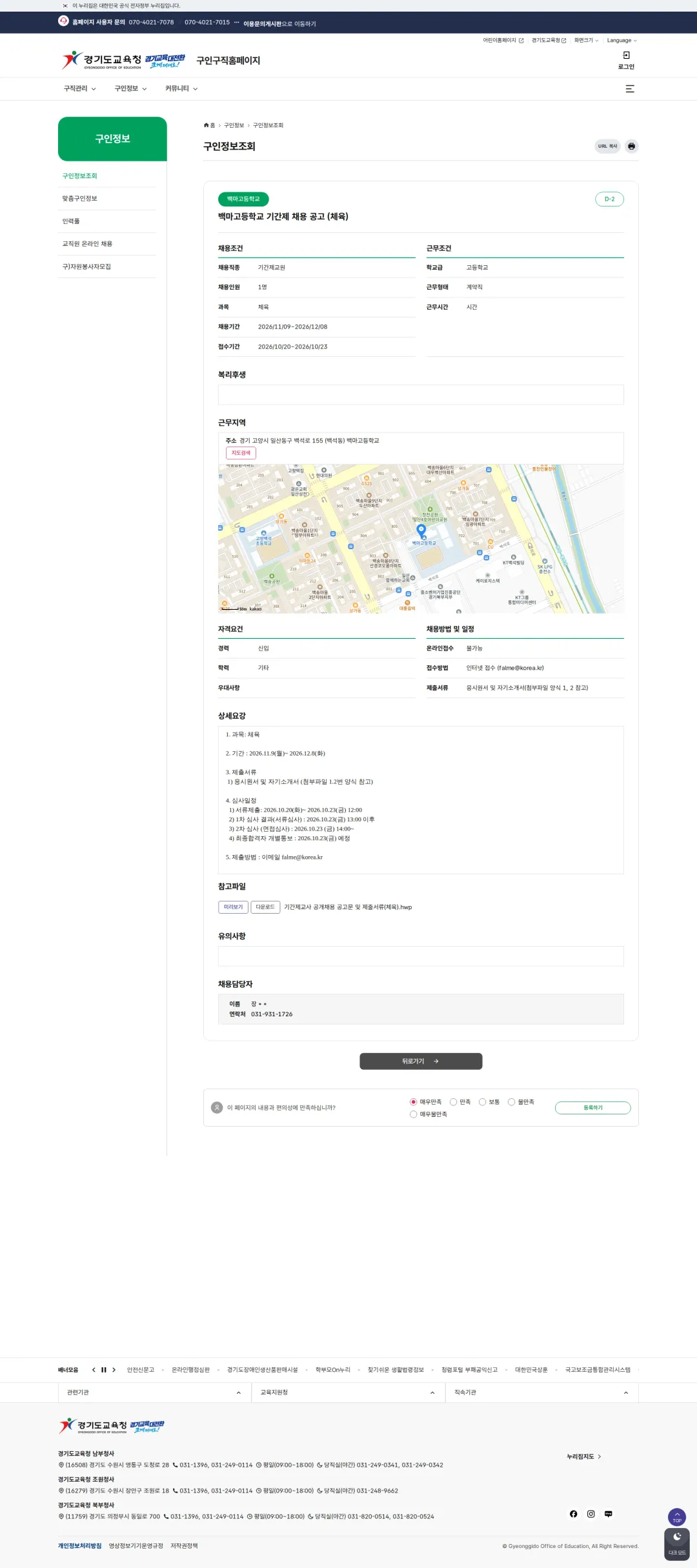Open 구)자원봉사자모집 in the sidebar

pyautogui.click(x=86, y=266)
